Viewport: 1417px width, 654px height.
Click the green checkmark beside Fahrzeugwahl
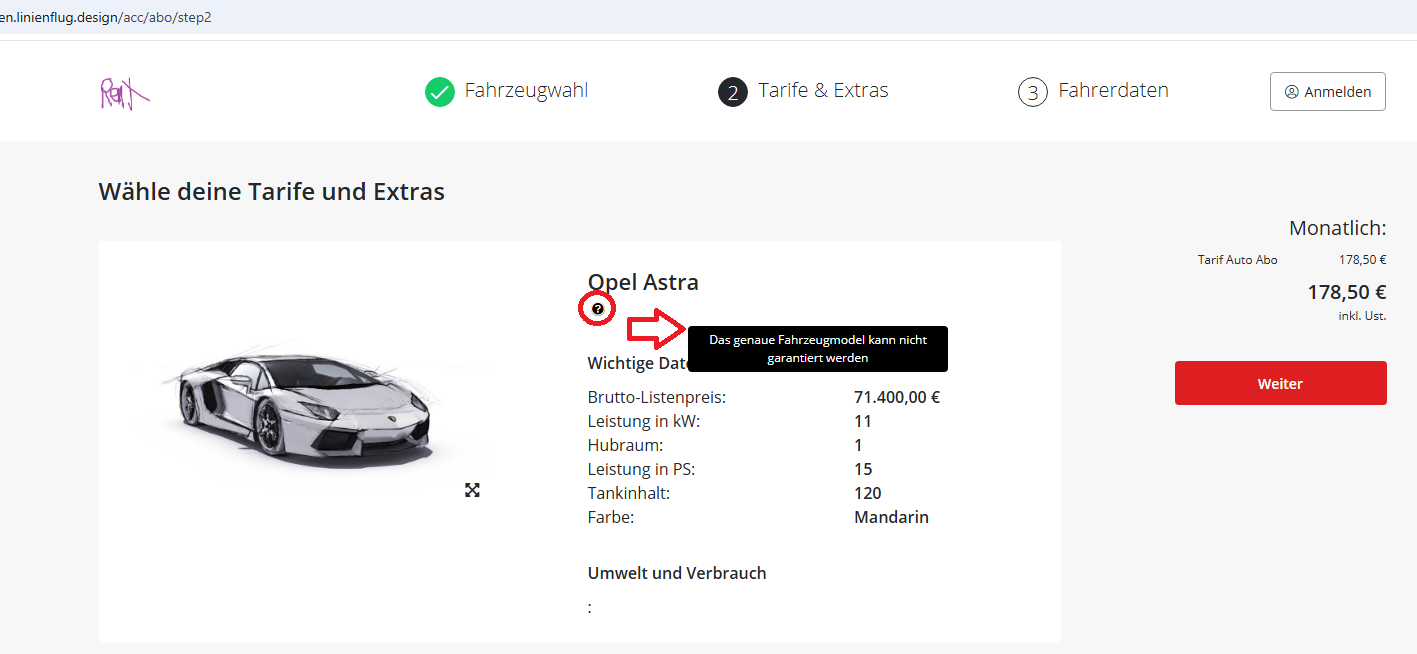click(x=440, y=92)
